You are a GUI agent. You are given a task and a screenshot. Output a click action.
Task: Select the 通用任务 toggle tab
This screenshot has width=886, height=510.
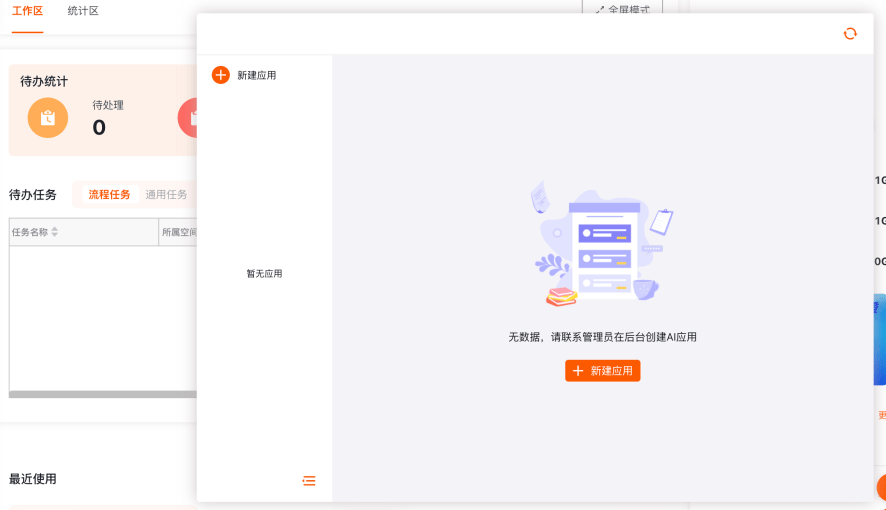point(166,194)
